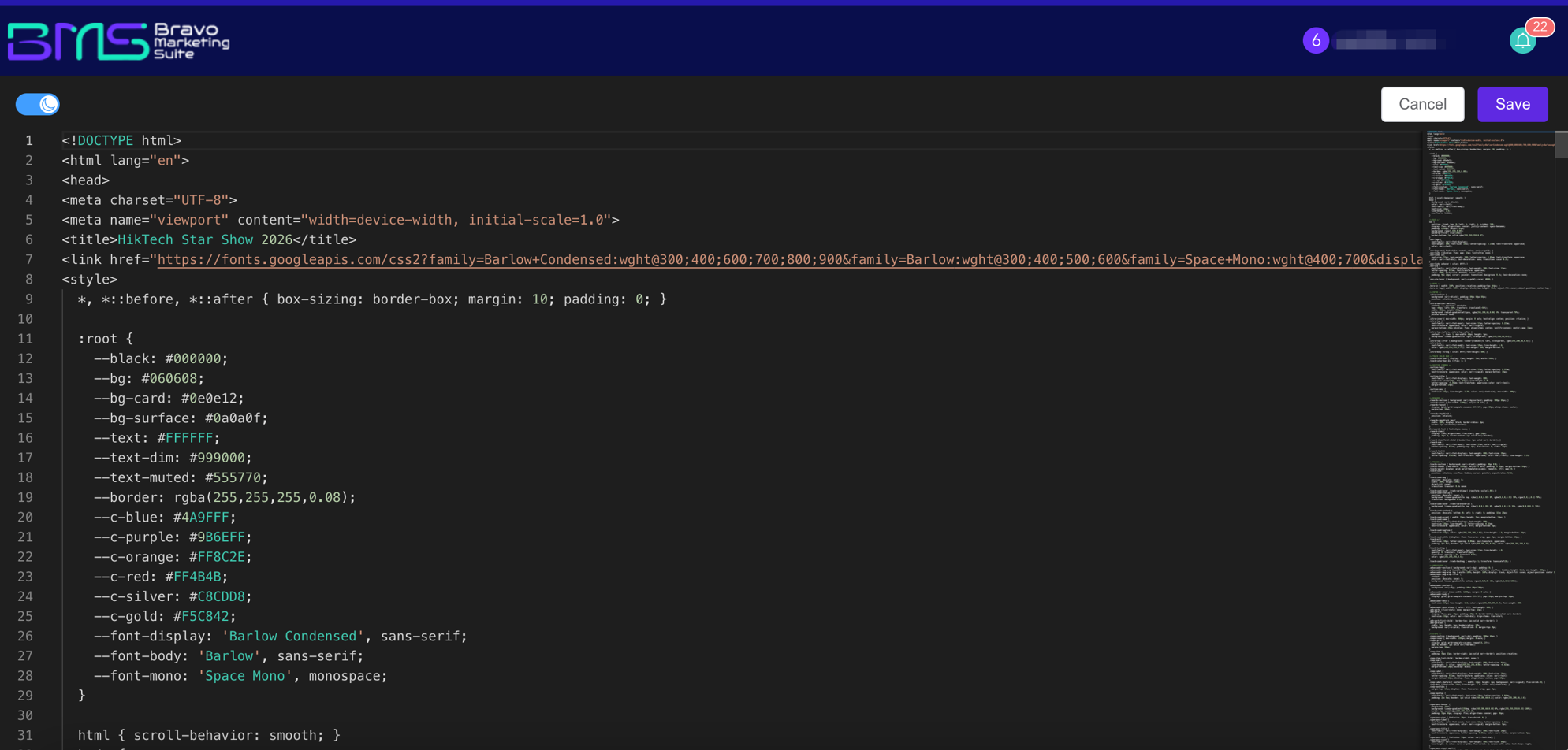This screenshot has width=1568, height=750.
Task: Click the '--bg-surface: #0a0a0f;' line
Action: [x=181, y=418]
